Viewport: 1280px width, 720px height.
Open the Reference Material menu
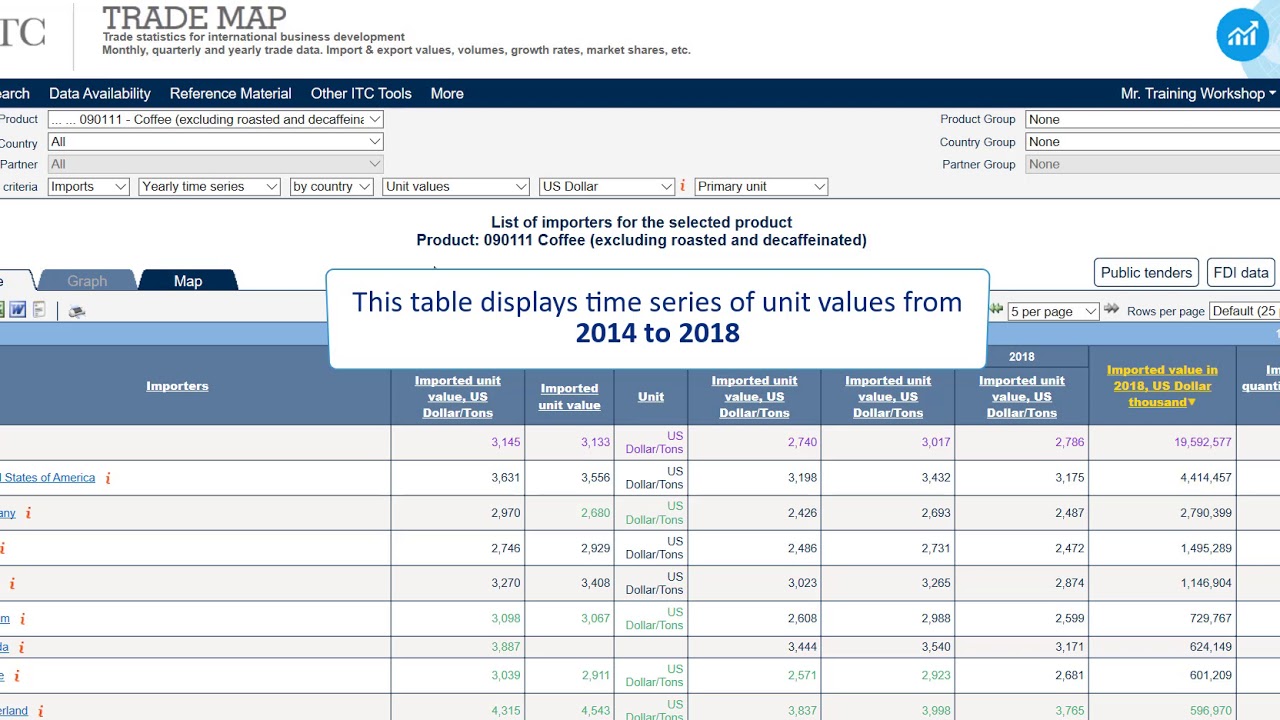pos(231,93)
